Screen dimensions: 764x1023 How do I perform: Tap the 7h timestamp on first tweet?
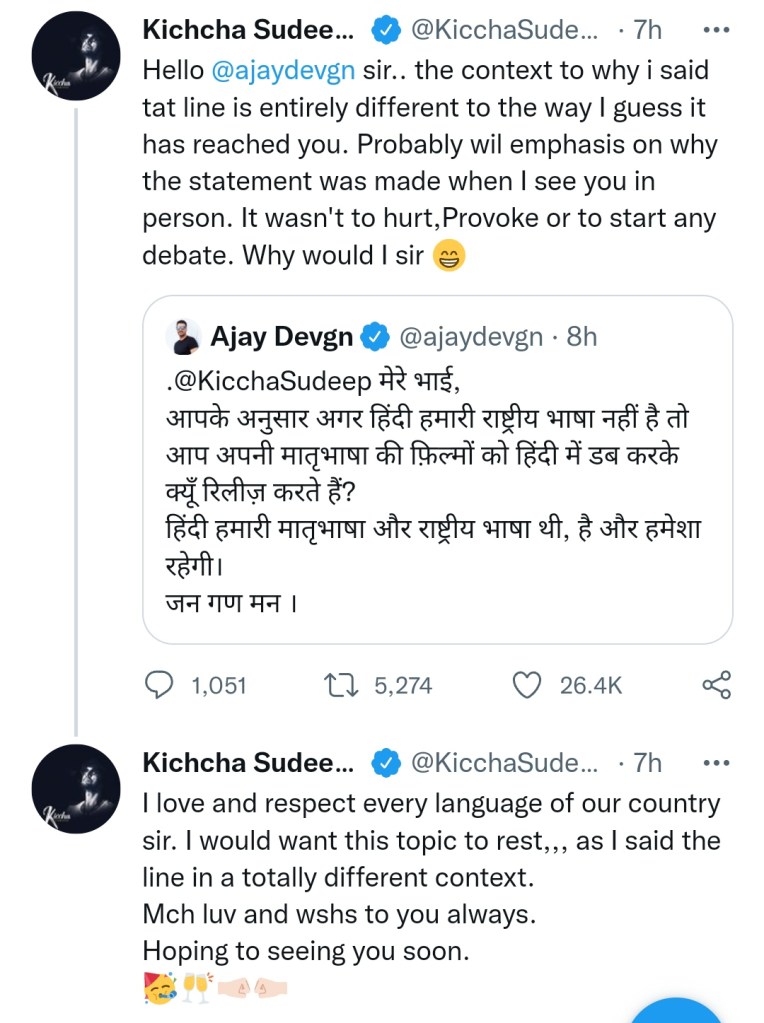point(647,31)
